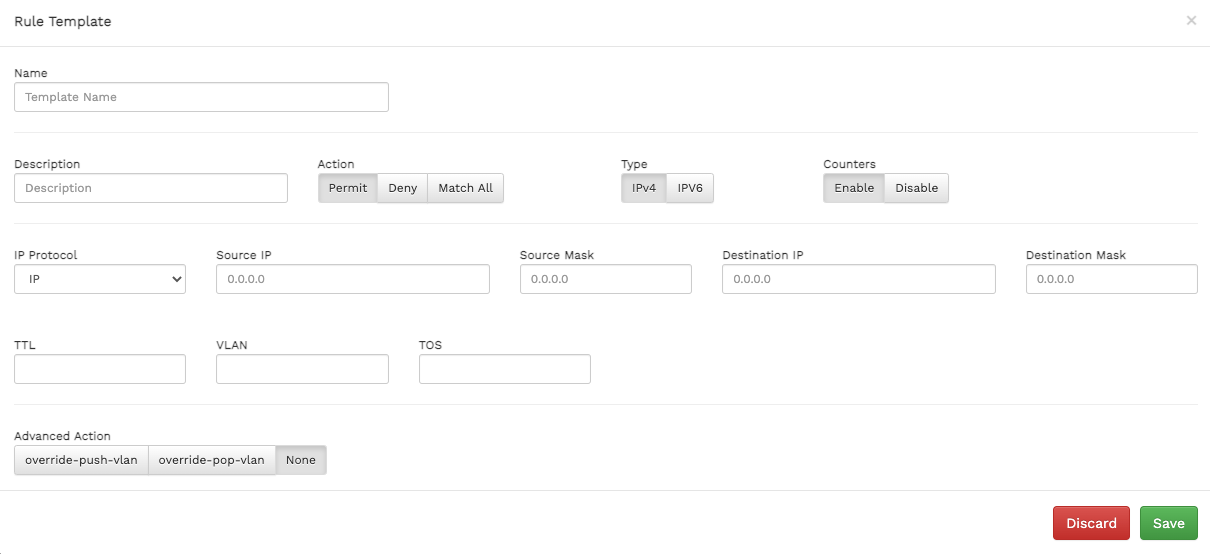
Task: Set action to Deny
Action: click(x=402, y=188)
